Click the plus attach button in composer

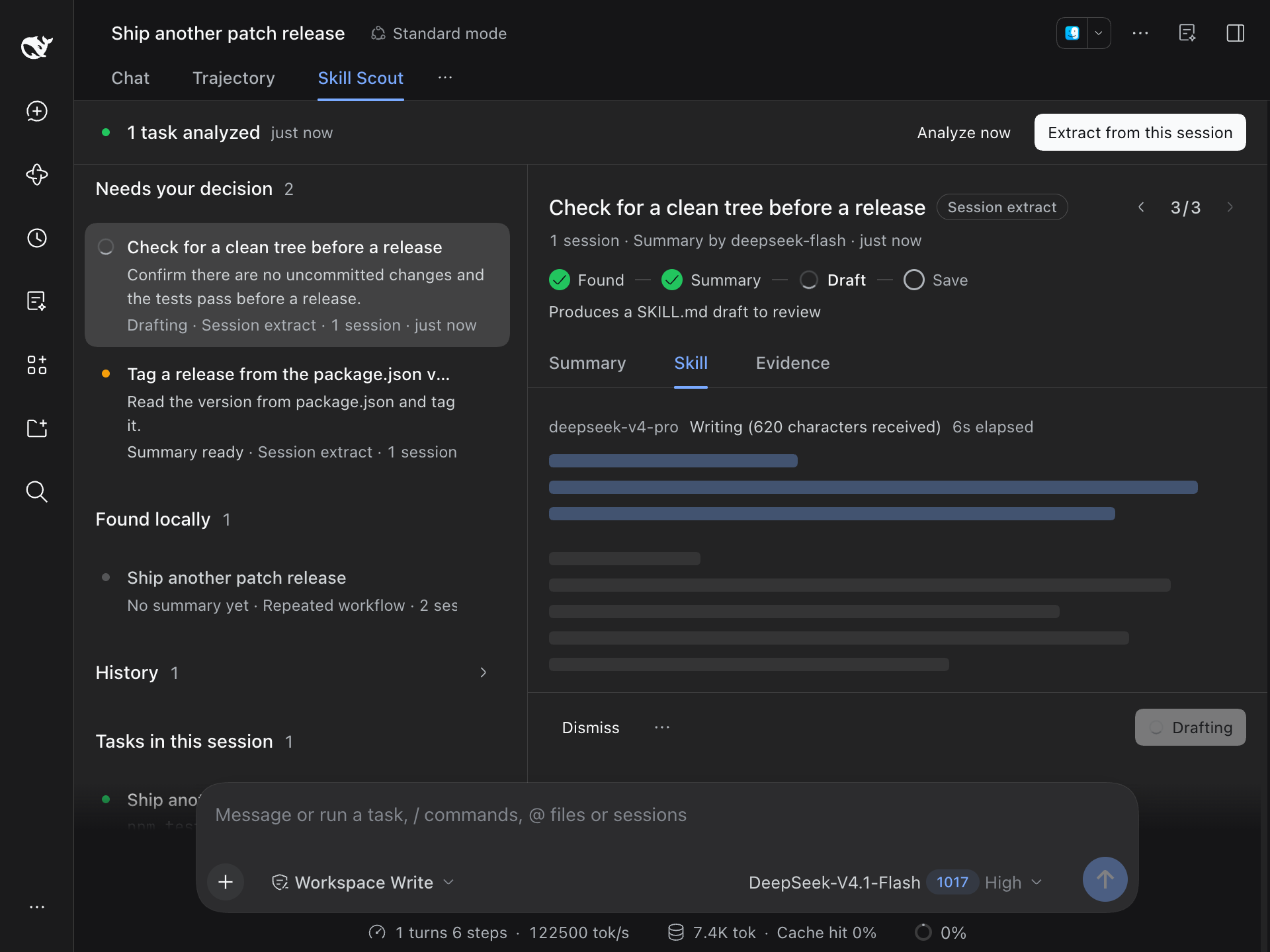pyautogui.click(x=226, y=882)
